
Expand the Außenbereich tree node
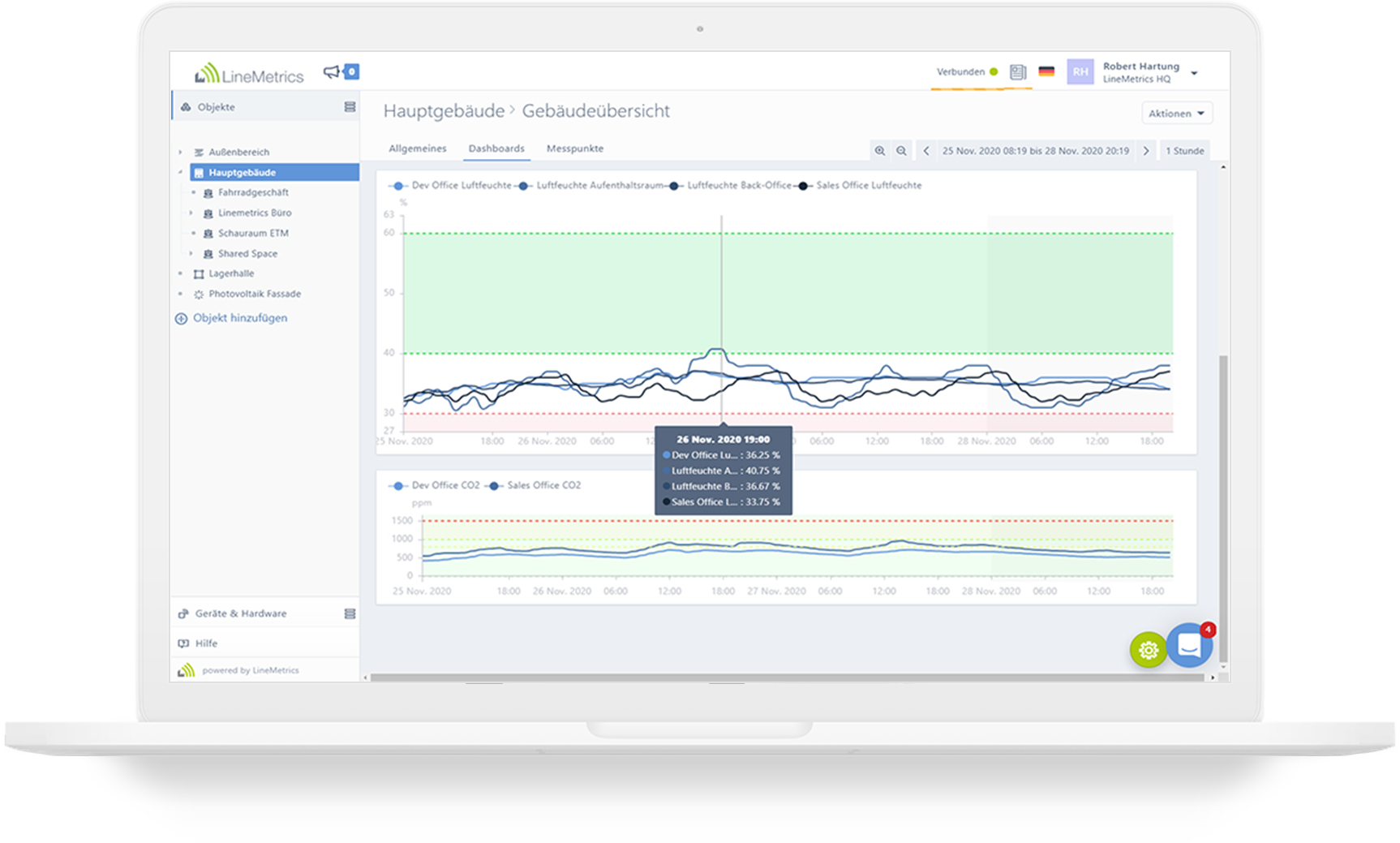tap(180, 152)
